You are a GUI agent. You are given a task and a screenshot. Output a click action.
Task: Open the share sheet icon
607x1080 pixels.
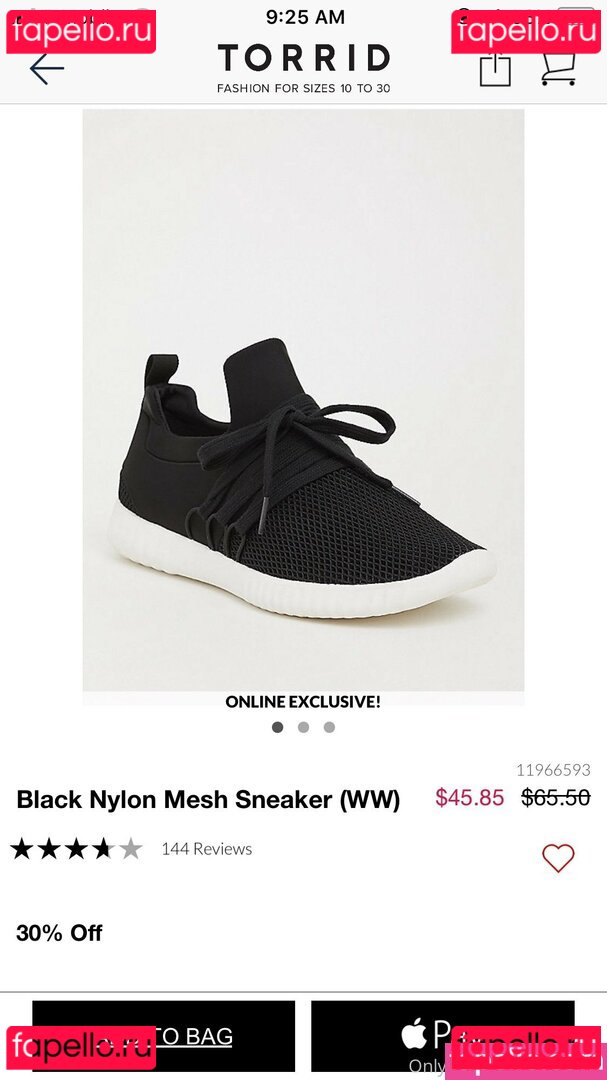coord(495,69)
